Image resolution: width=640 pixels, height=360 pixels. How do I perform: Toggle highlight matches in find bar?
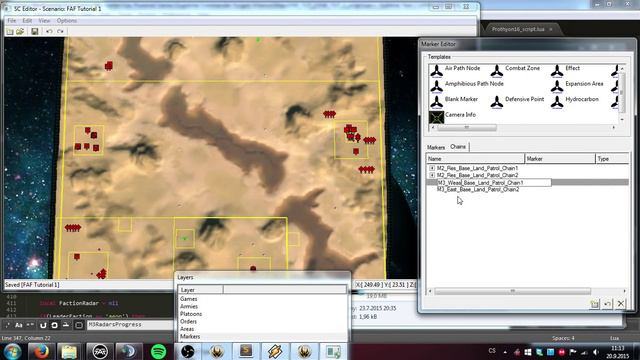(x=79, y=325)
